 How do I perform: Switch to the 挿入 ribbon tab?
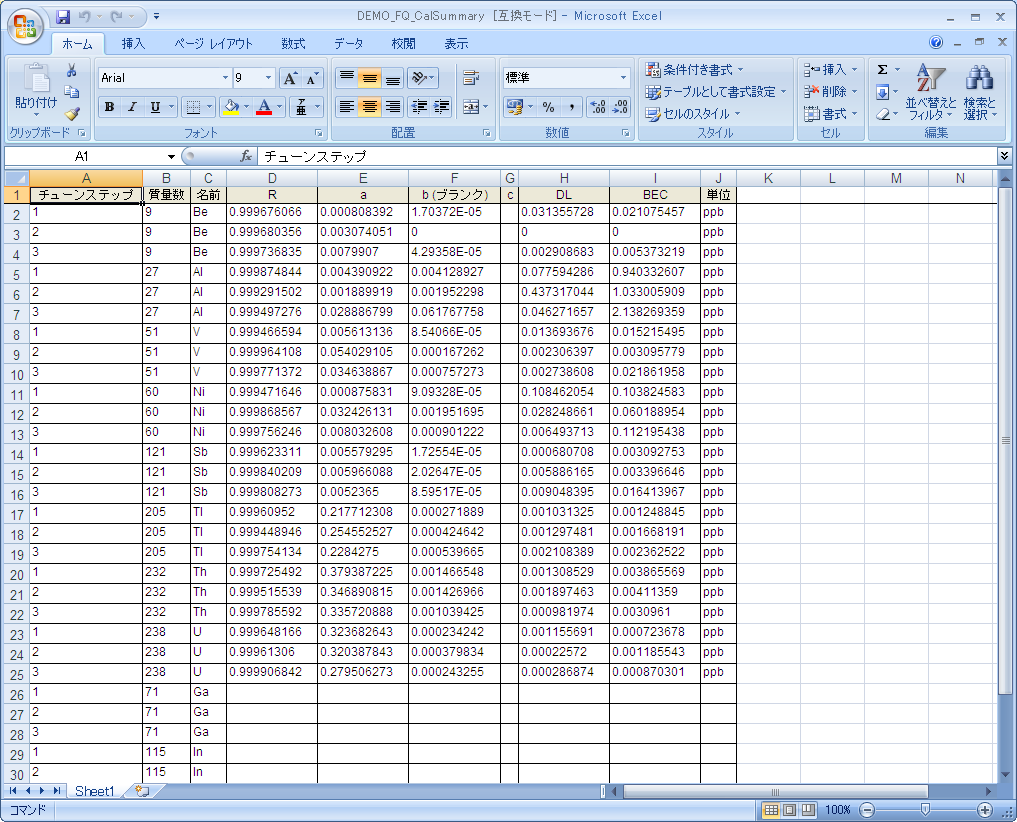click(x=133, y=43)
